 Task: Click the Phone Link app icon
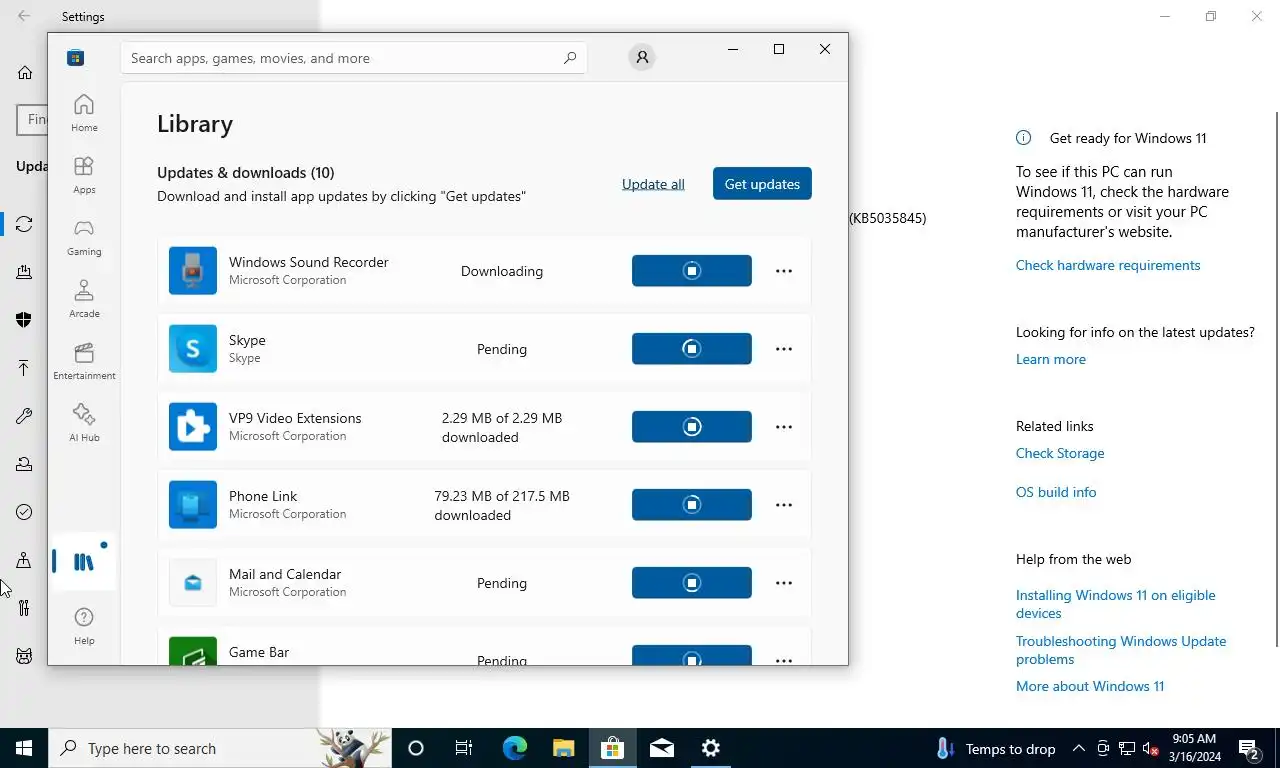[193, 505]
